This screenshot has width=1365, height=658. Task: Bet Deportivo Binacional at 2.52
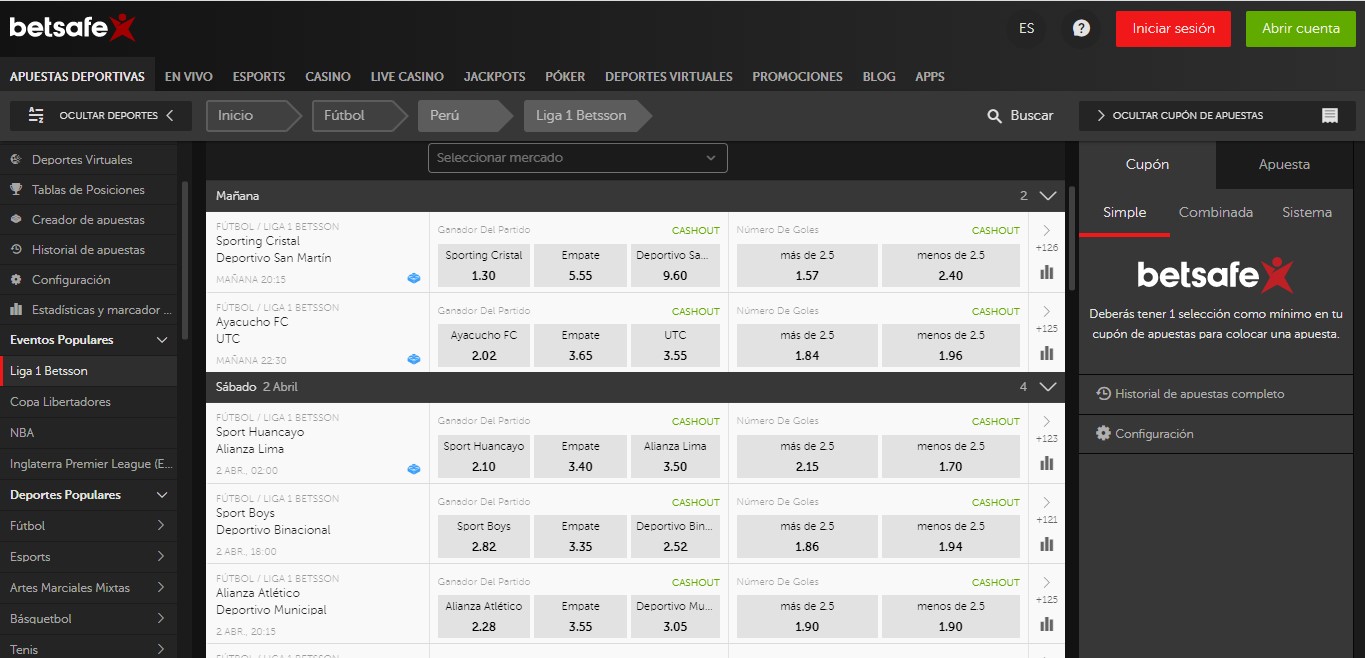point(675,537)
